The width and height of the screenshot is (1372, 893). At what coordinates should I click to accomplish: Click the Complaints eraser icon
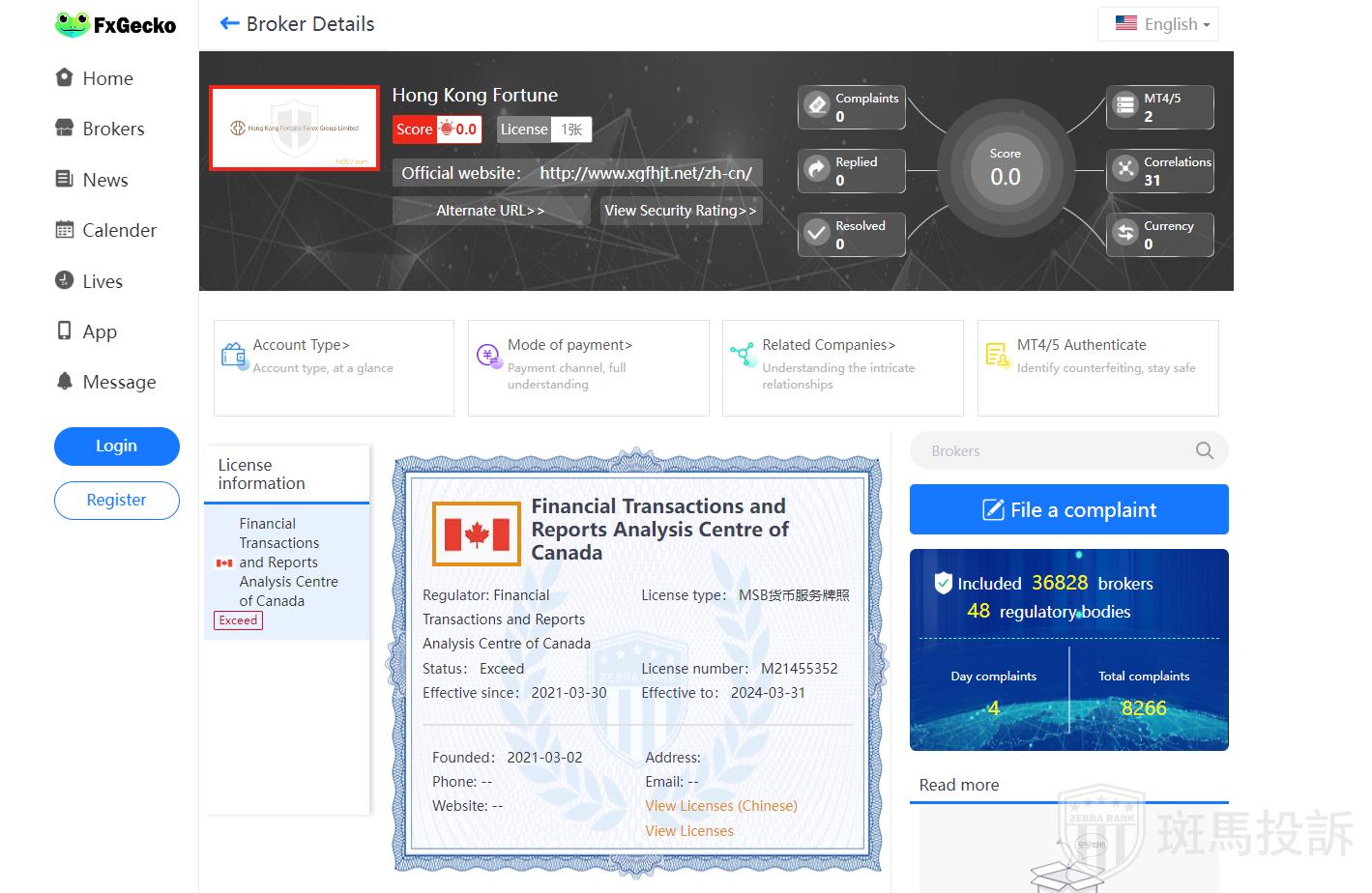(817, 104)
